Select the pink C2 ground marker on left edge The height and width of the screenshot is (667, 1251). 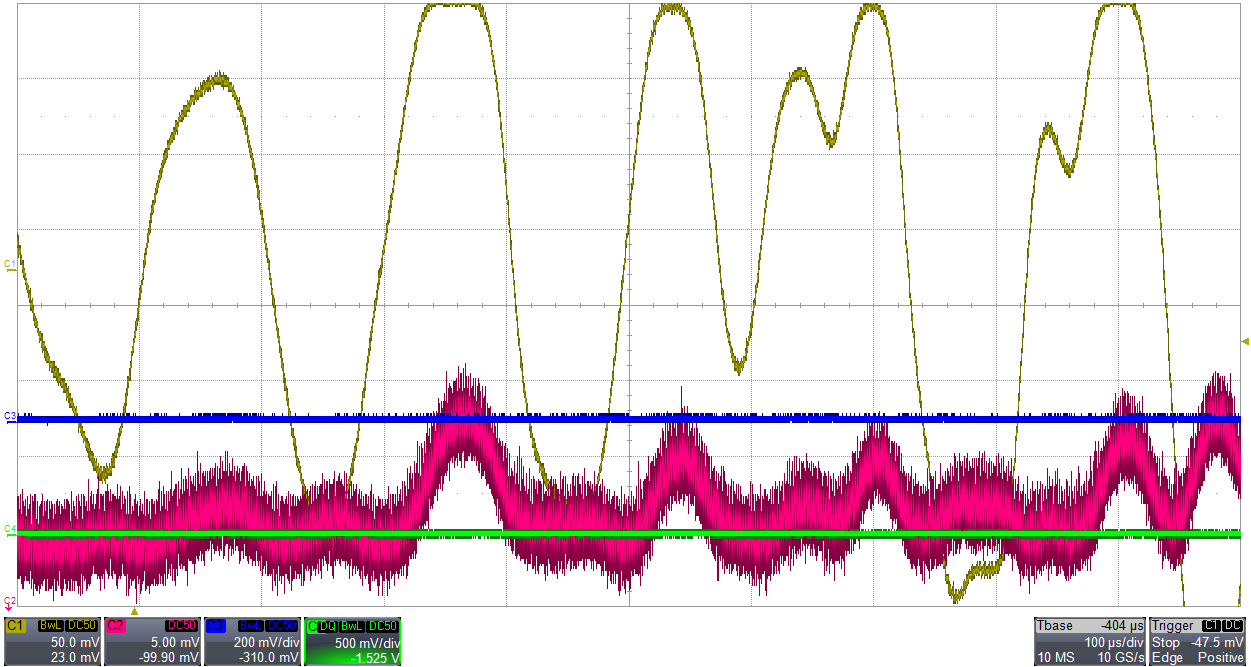(9, 602)
